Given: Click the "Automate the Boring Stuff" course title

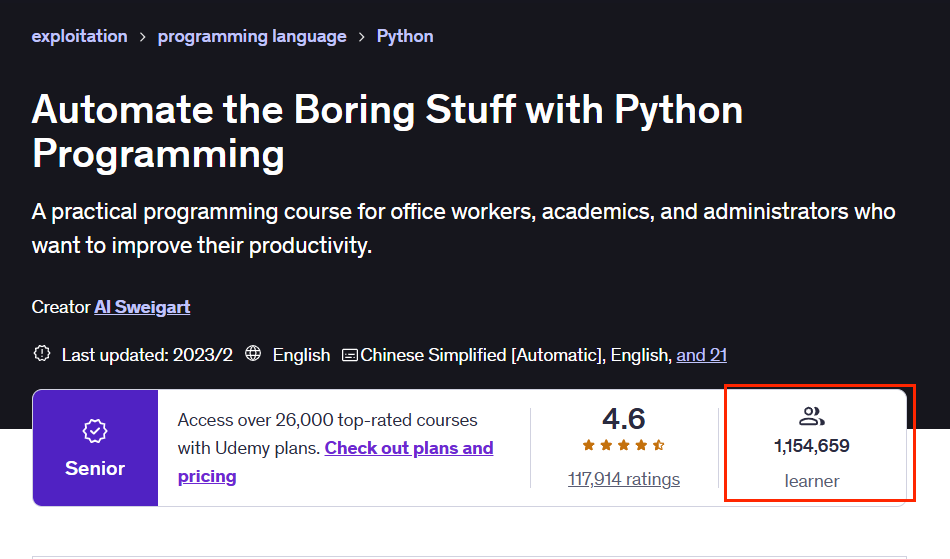Looking at the screenshot, I should [387, 131].
